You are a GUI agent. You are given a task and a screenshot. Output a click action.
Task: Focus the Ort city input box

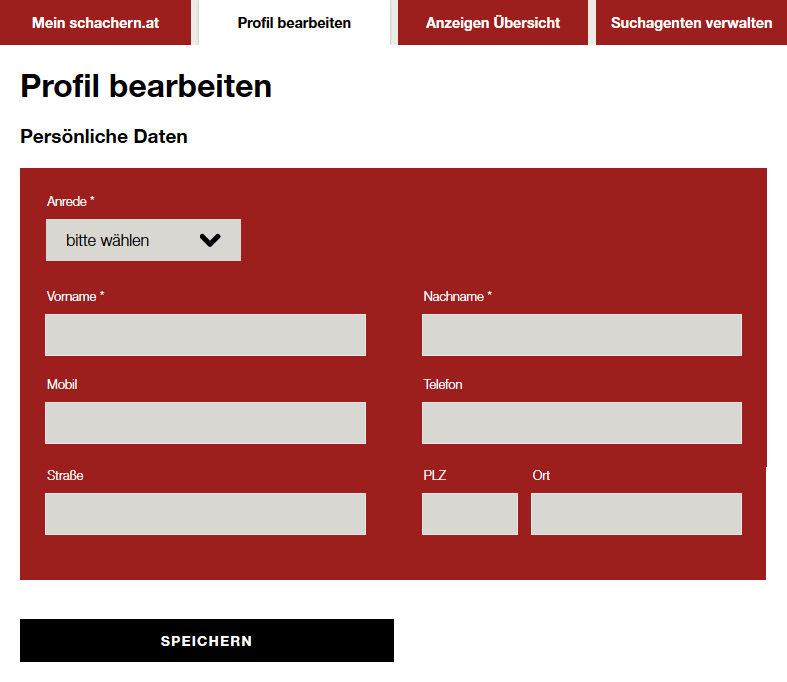636,514
